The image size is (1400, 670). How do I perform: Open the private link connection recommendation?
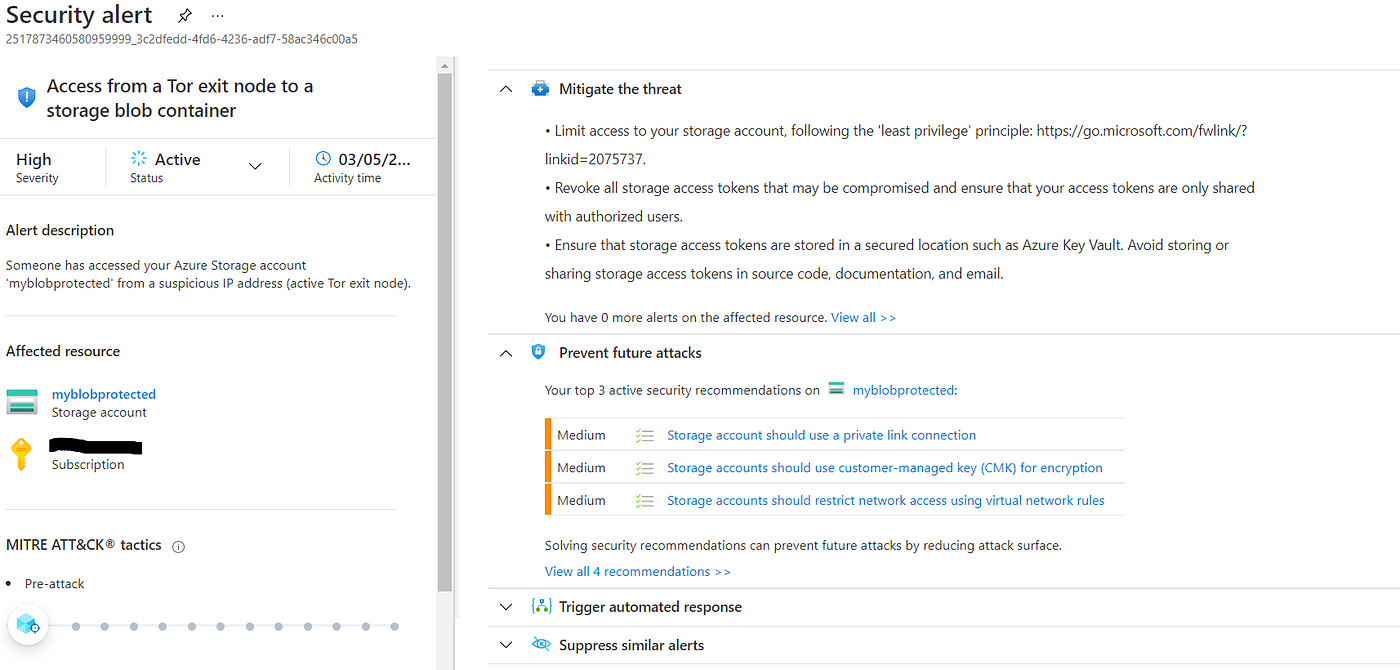pos(822,434)
